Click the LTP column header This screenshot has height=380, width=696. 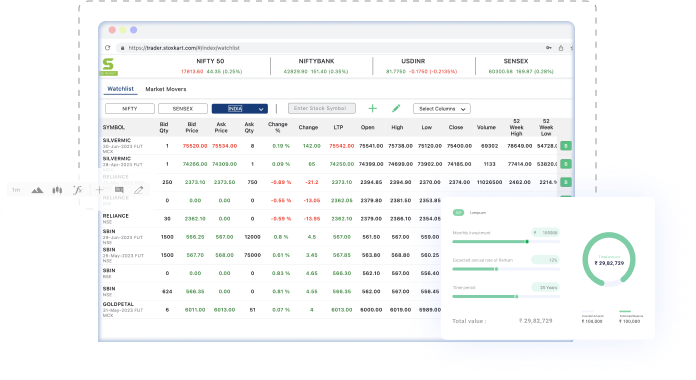338,127
